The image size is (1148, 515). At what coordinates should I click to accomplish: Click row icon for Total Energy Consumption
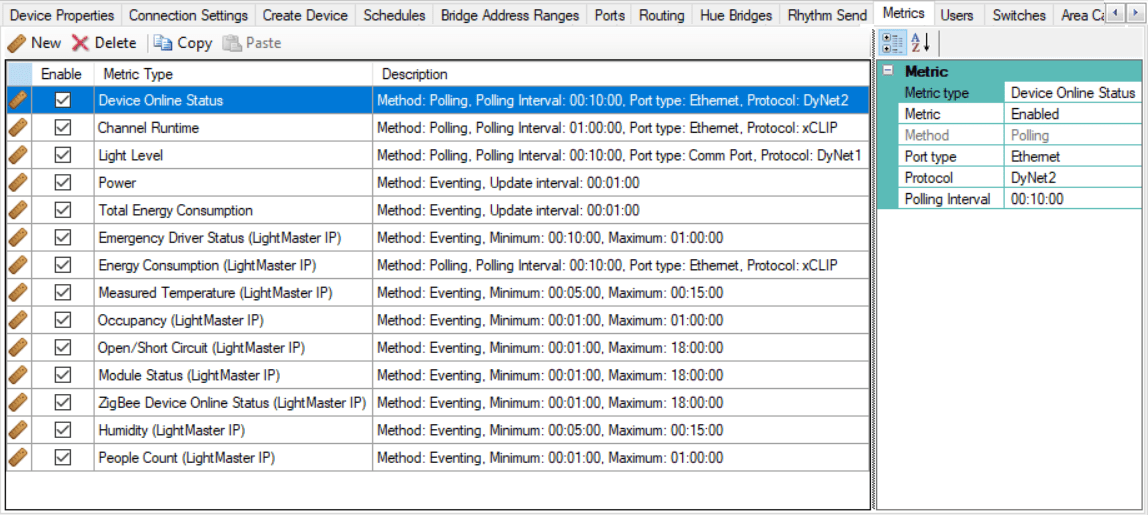[18, 210]
